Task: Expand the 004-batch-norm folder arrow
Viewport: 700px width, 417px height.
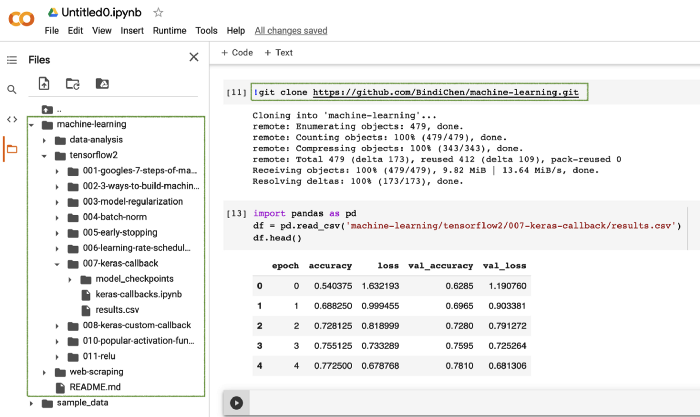Action: click(57, 218)
